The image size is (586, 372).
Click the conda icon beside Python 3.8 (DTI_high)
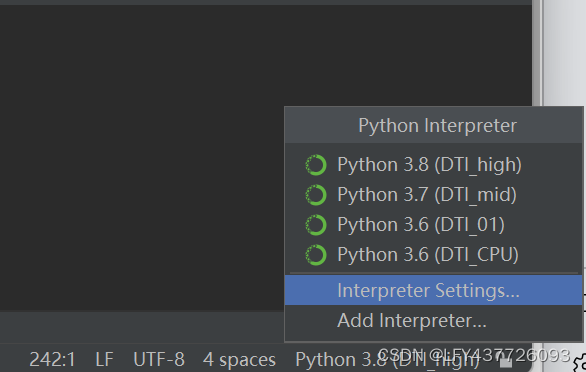(x=316, y=165)
